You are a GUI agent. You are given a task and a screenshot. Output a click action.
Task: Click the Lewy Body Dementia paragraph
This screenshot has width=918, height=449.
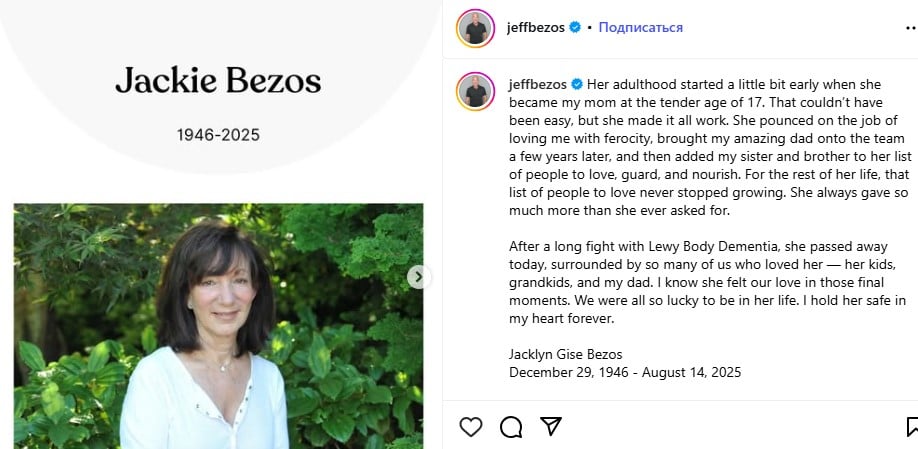pyautogui.click(x=707, y=283)
